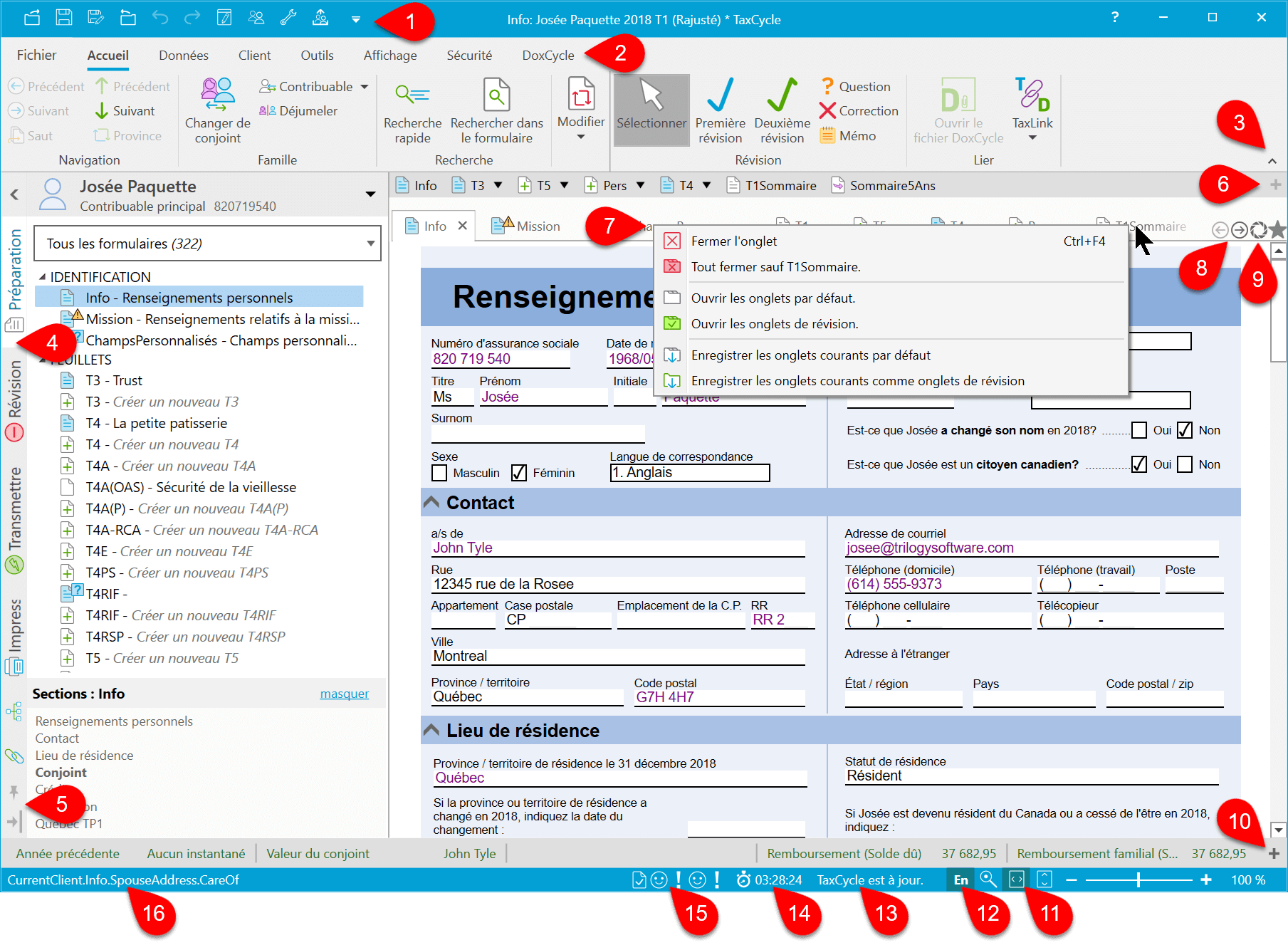Screen dimensions: 1288x945
Task: Click the wrench options icon in title bar
Action: (288, 19)
